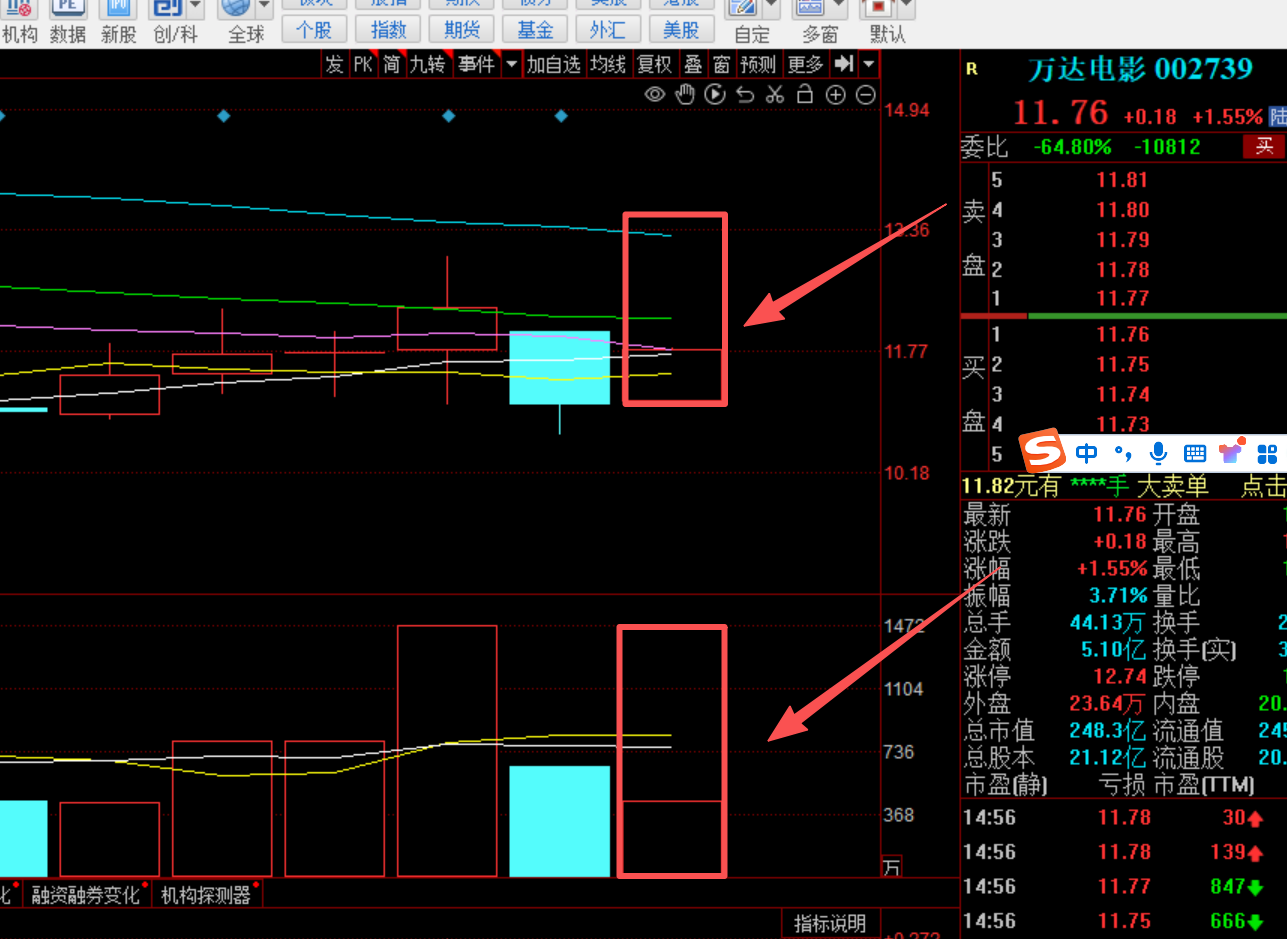Toggle the 预测 forecast item
Viewport: 1287px width, 939px height.
click(x=759, y=65)
